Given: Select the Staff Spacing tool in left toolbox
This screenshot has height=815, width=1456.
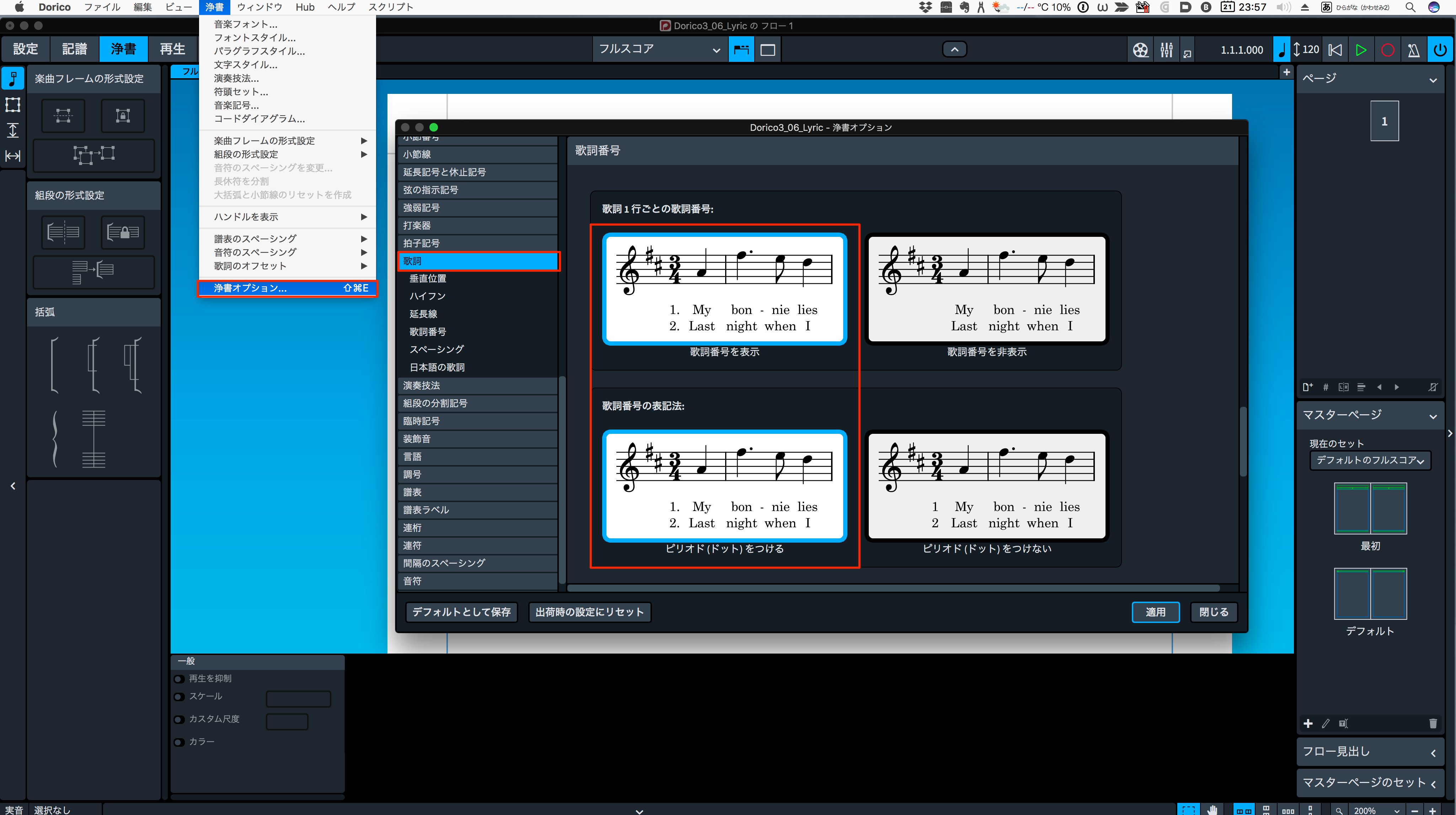Looking at the screenshot, I should coord(12,130).
